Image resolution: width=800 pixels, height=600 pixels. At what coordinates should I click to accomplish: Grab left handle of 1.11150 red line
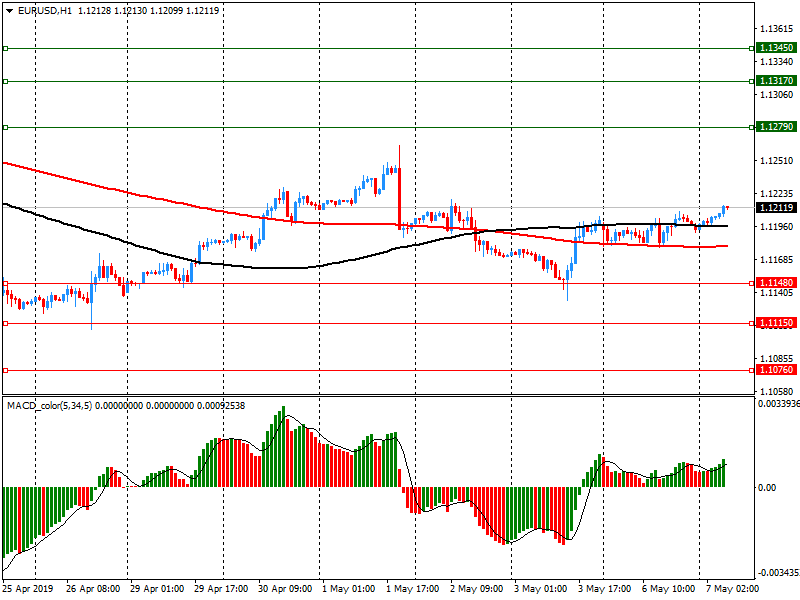(6, 323)
